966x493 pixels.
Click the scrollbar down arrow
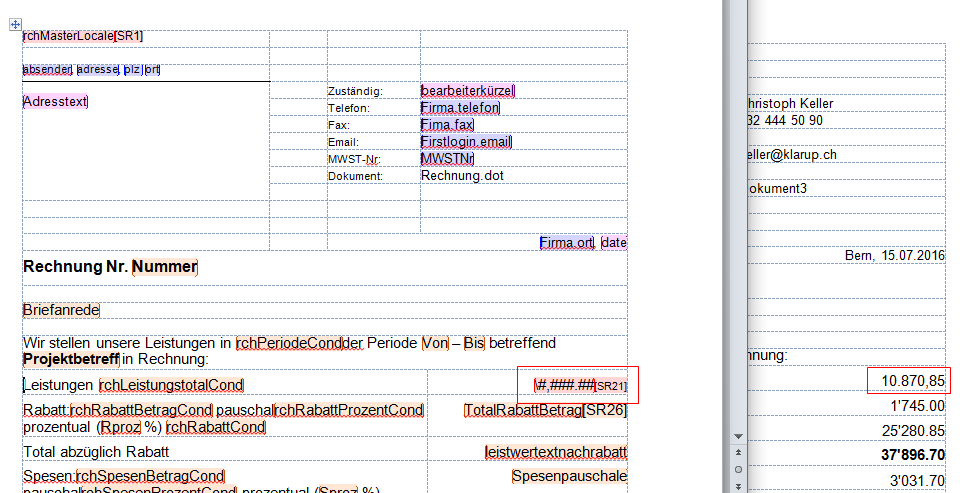(740, 437)
